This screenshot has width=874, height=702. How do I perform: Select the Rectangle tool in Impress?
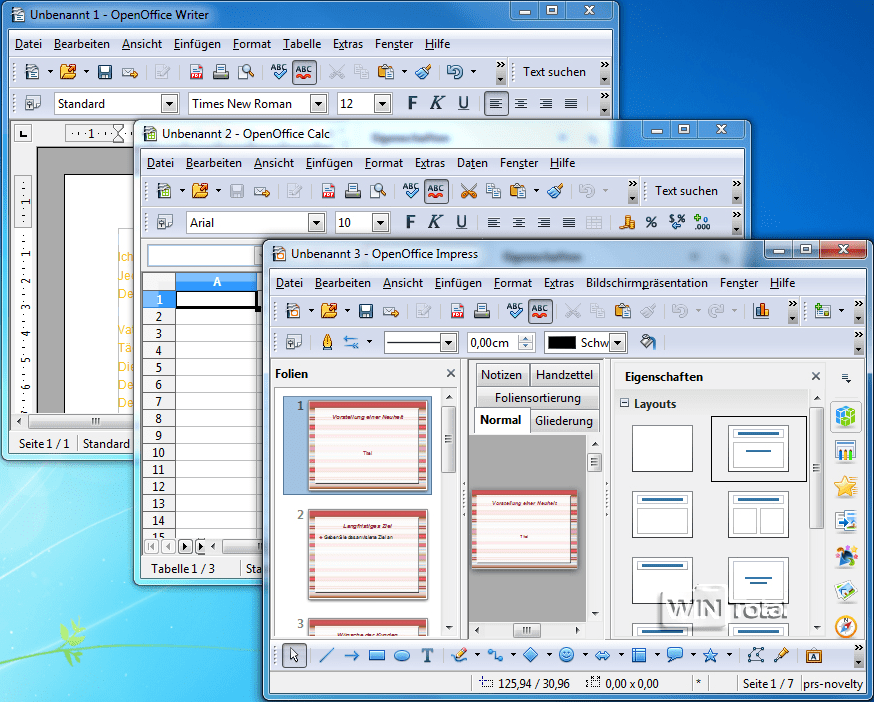tap(377, 655)
